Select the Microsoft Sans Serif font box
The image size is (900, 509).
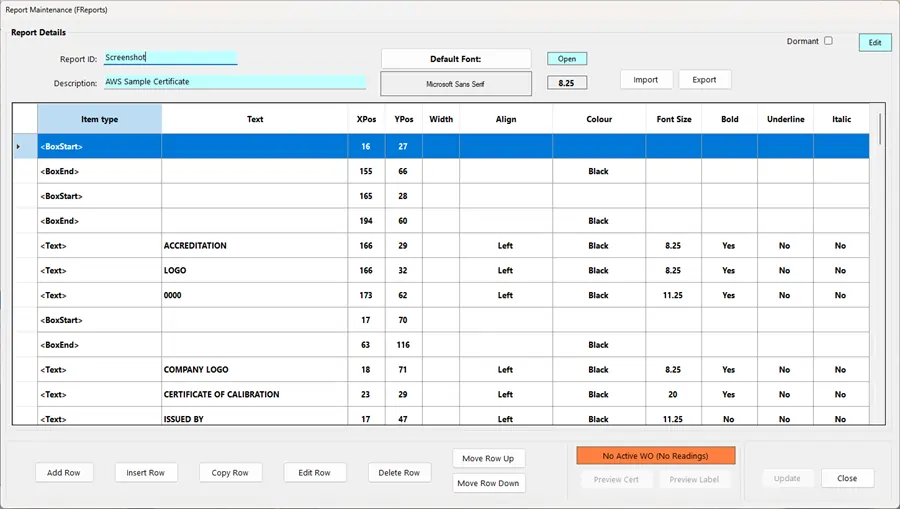pos(456,84)
